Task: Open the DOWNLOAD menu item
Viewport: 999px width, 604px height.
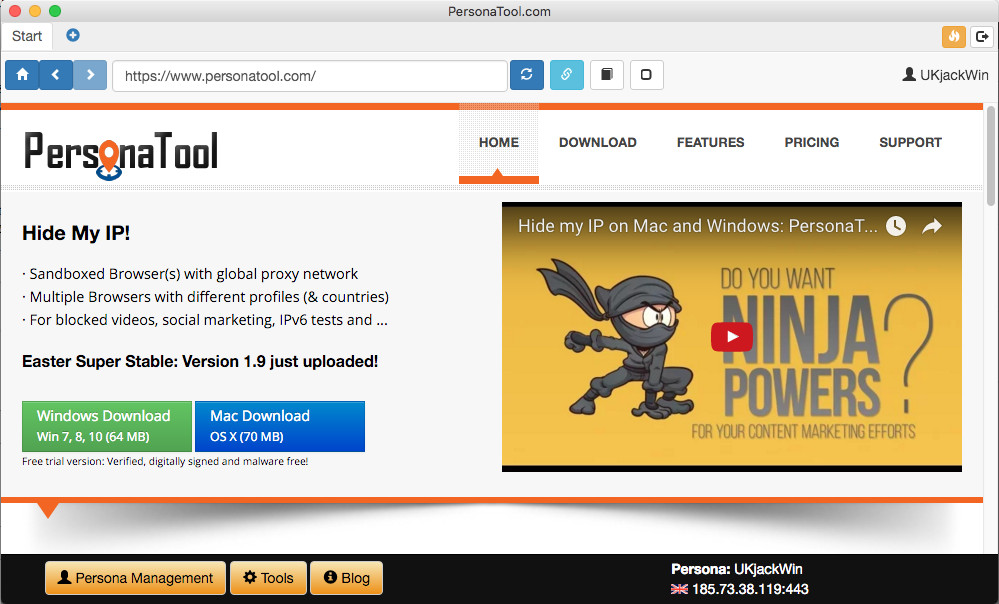Action: pyautogui.click(x=598, y=143)
